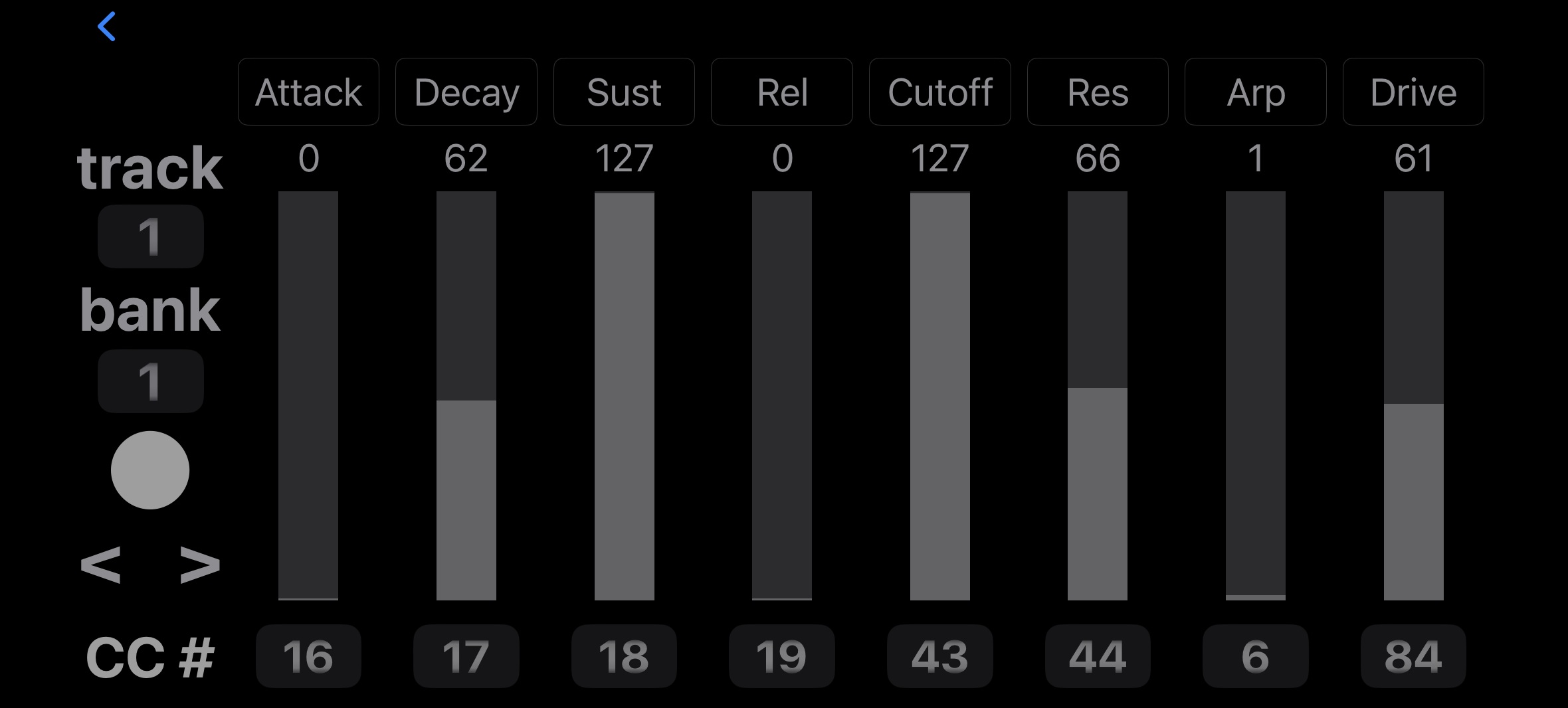Screen dimensions: 1568x708
Task: Tap the Cutoff label button
Action: 940,92
